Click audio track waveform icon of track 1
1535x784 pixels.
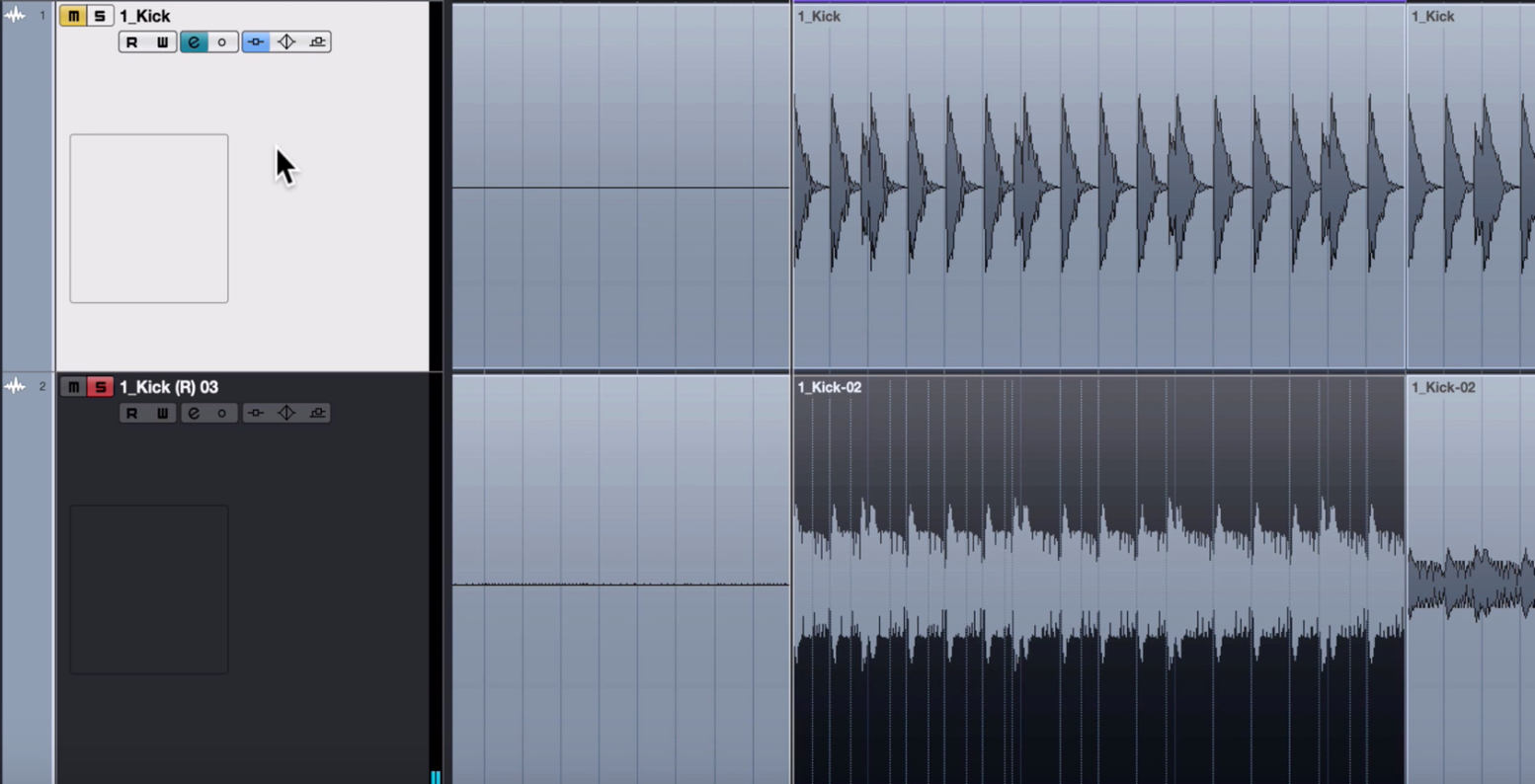(x=15, y=15)
